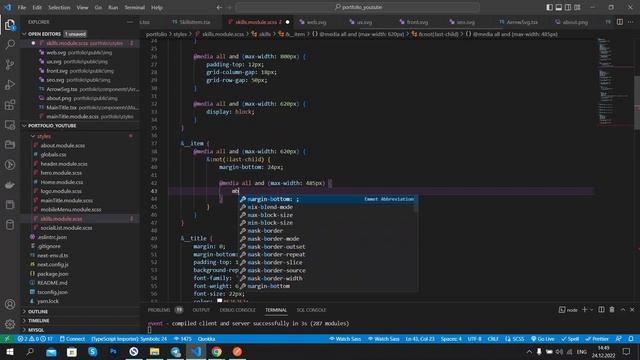
Task: Open the Accounts menu icon
Action: [10, 304]
